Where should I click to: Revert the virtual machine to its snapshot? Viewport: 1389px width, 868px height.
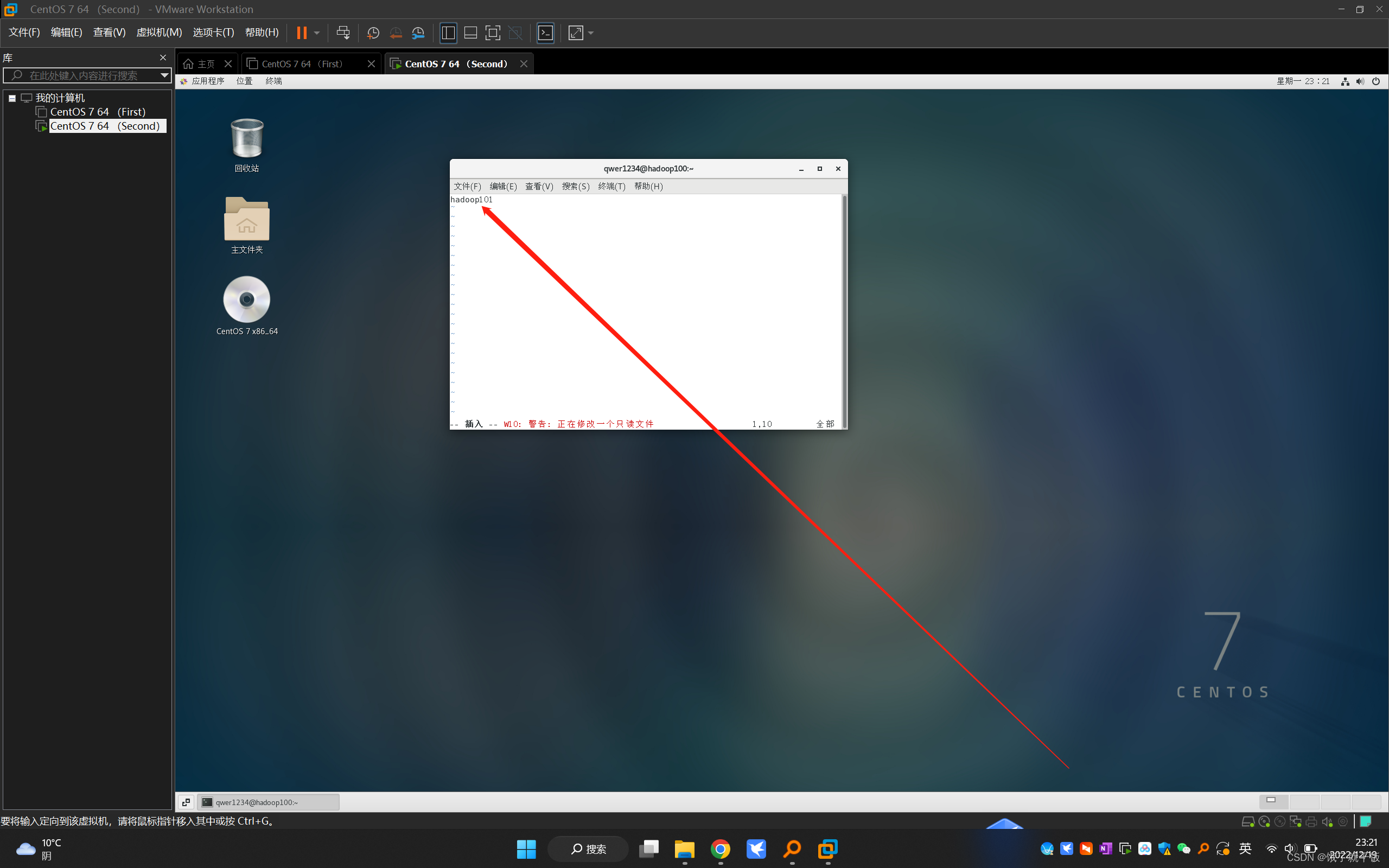tap(396, 33)
